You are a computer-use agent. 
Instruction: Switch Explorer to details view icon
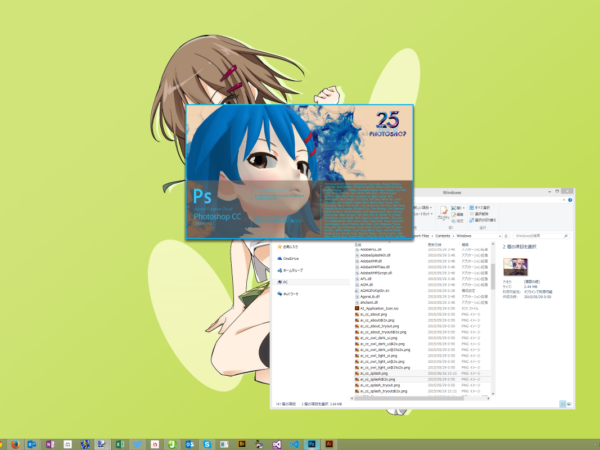tap(562, 404)
